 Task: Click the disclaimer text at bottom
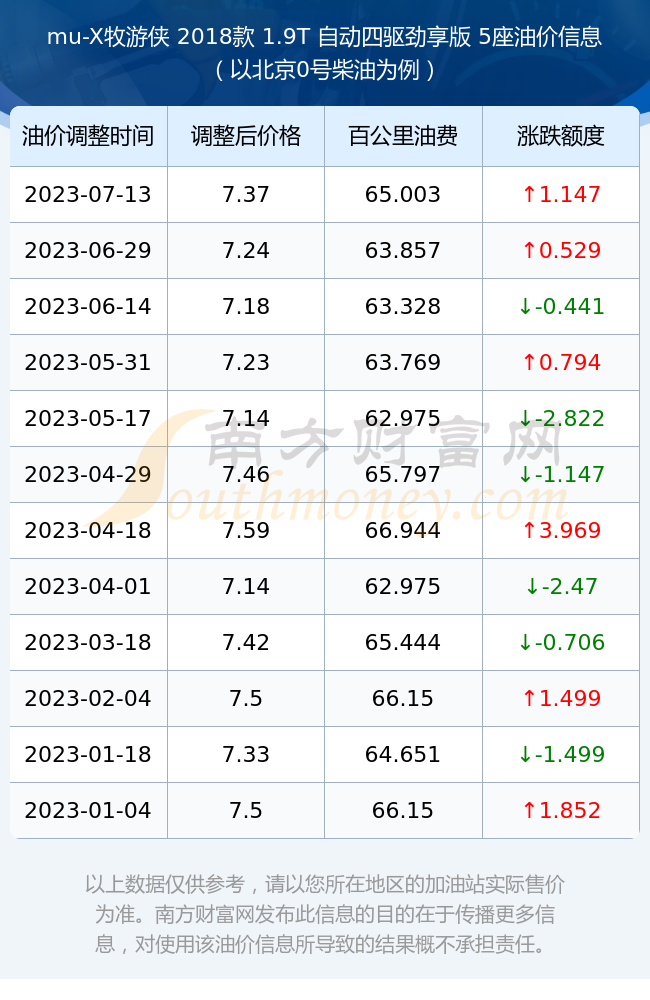[325, 914]
